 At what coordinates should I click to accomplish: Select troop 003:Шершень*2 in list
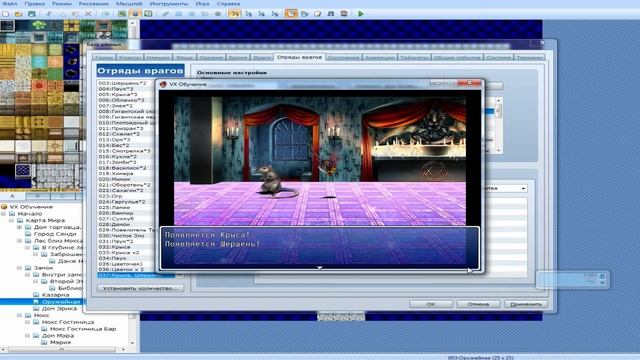tap(122, 83)
